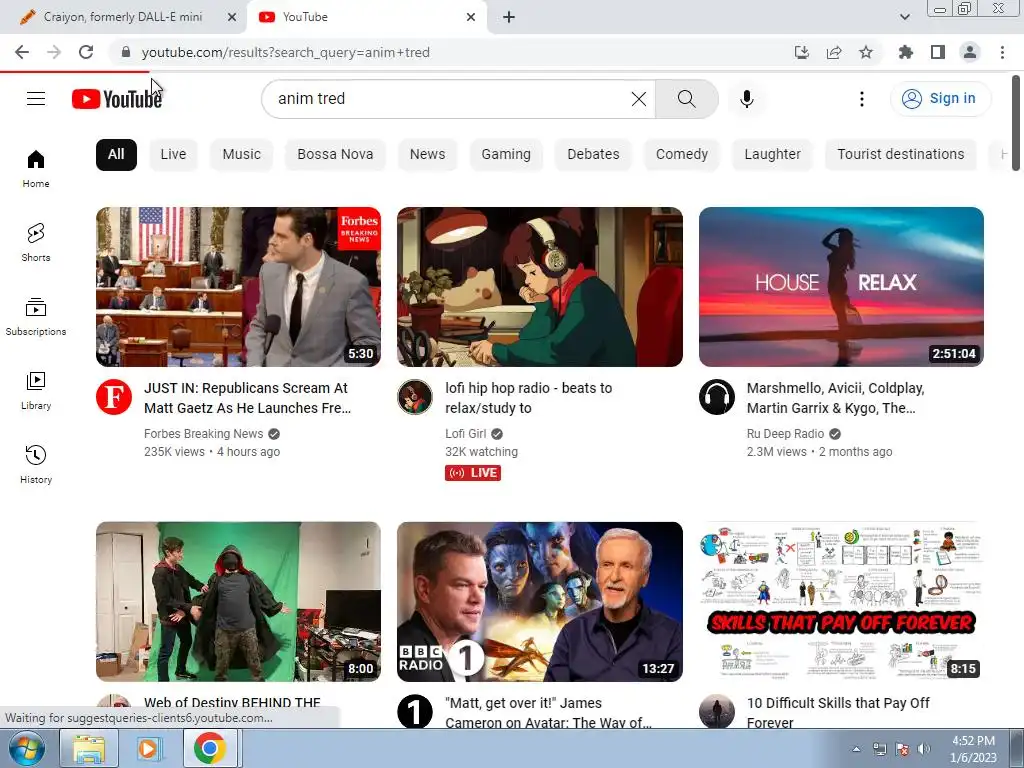Select the Bossa Nova filter chip
1024x768 pixels.
tap(335, 155)
